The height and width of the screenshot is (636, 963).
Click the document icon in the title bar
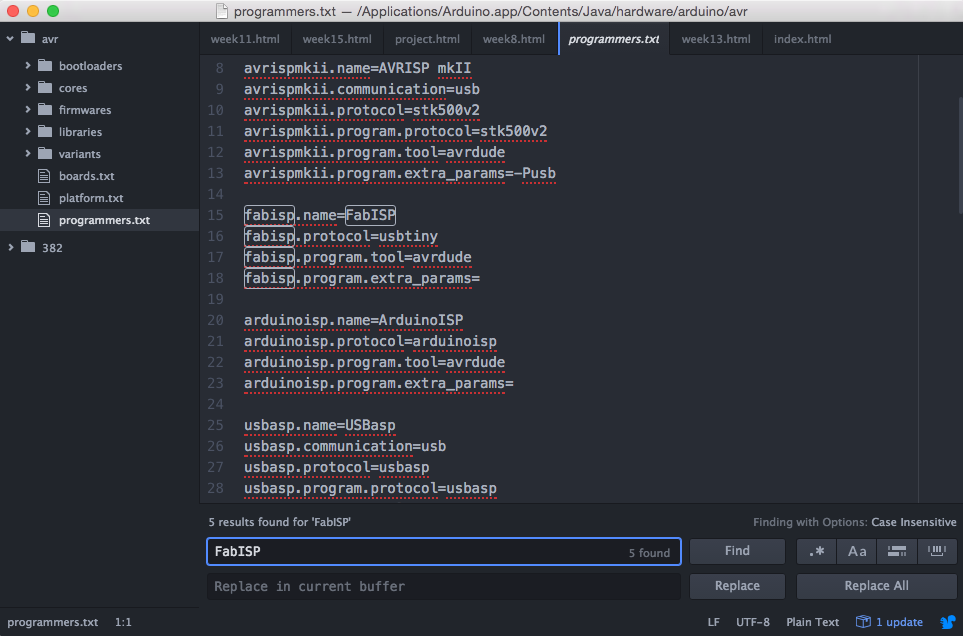222,11
